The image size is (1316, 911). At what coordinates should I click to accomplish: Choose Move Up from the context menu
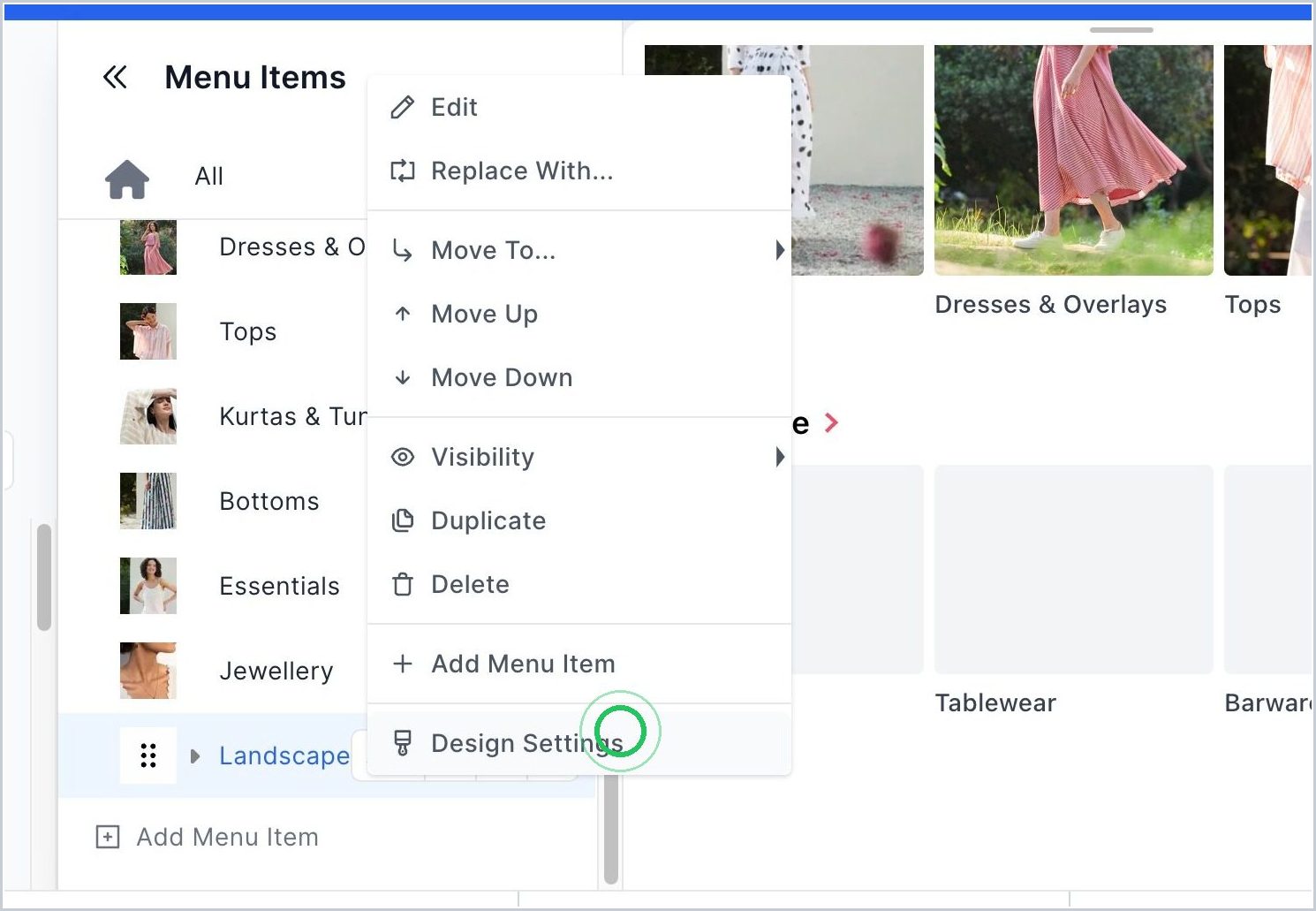[x=579, y=314]
